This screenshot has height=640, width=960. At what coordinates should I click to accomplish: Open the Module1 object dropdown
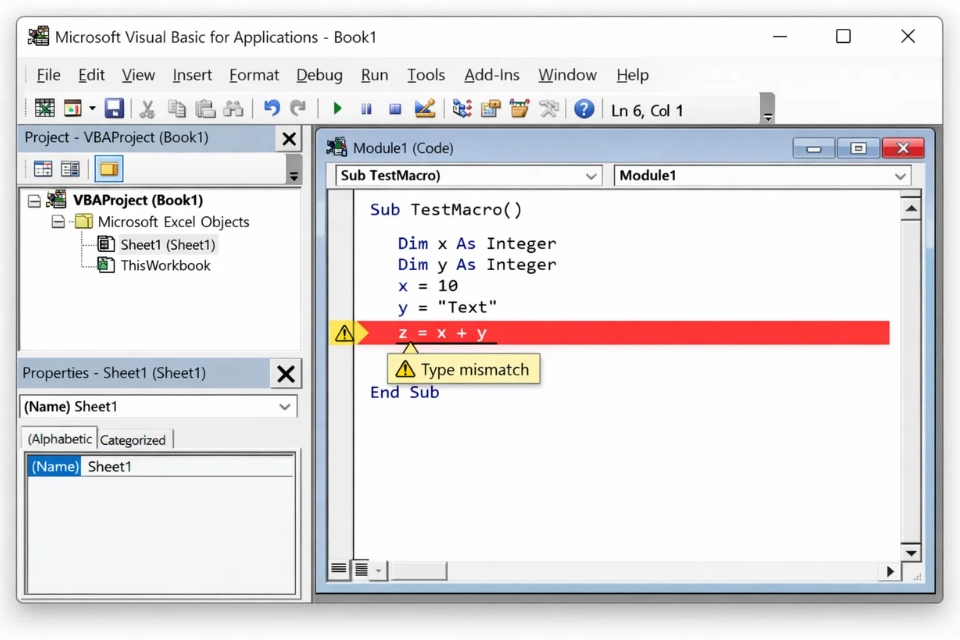click(x=902, y=175)
